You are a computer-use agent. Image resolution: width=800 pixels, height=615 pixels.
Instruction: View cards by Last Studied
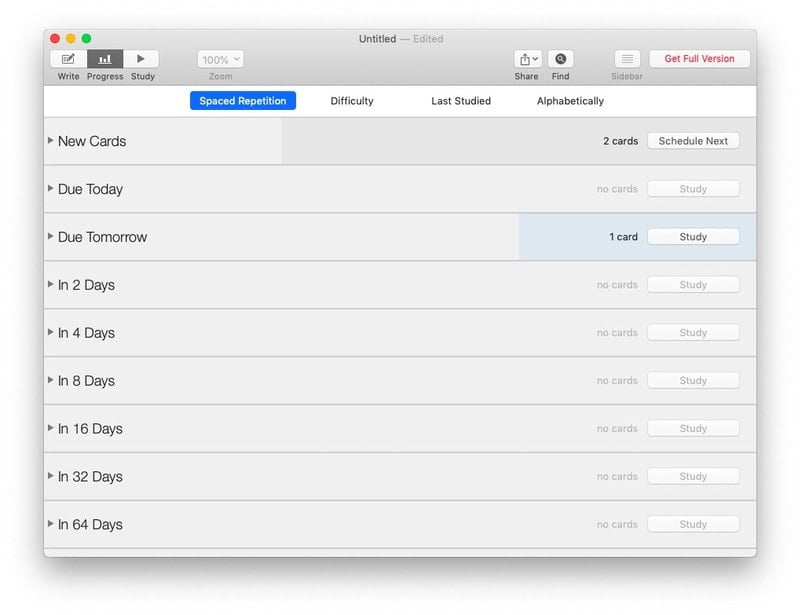coord(460,101)
